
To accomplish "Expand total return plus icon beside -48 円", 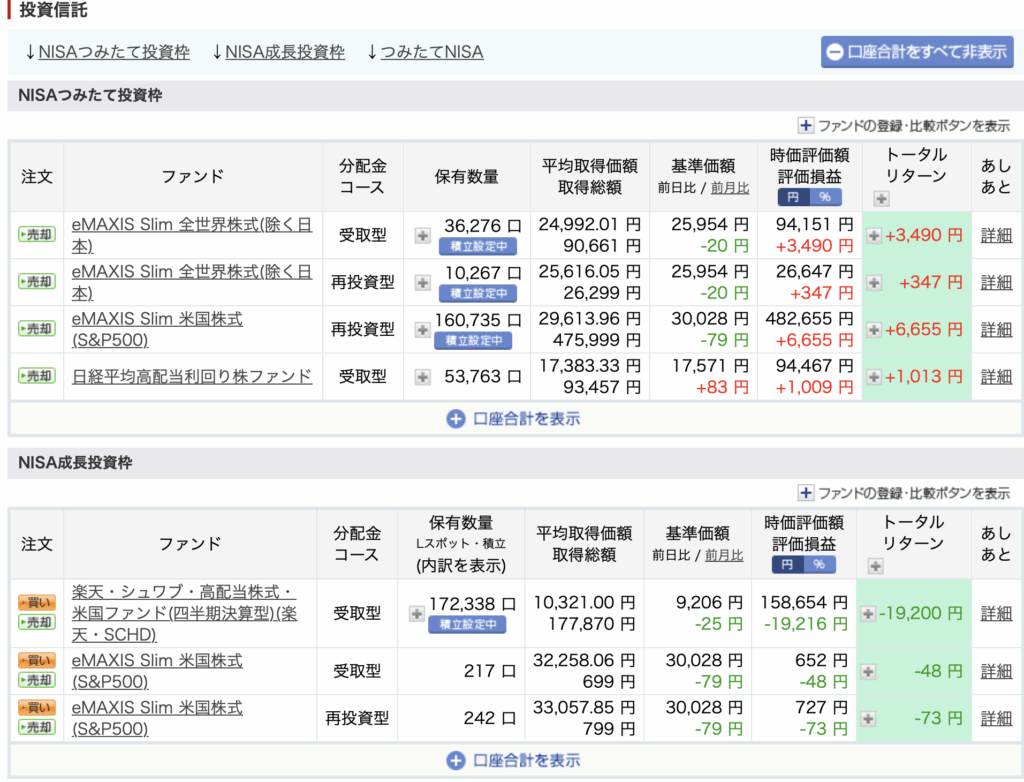I will [868, 672].
